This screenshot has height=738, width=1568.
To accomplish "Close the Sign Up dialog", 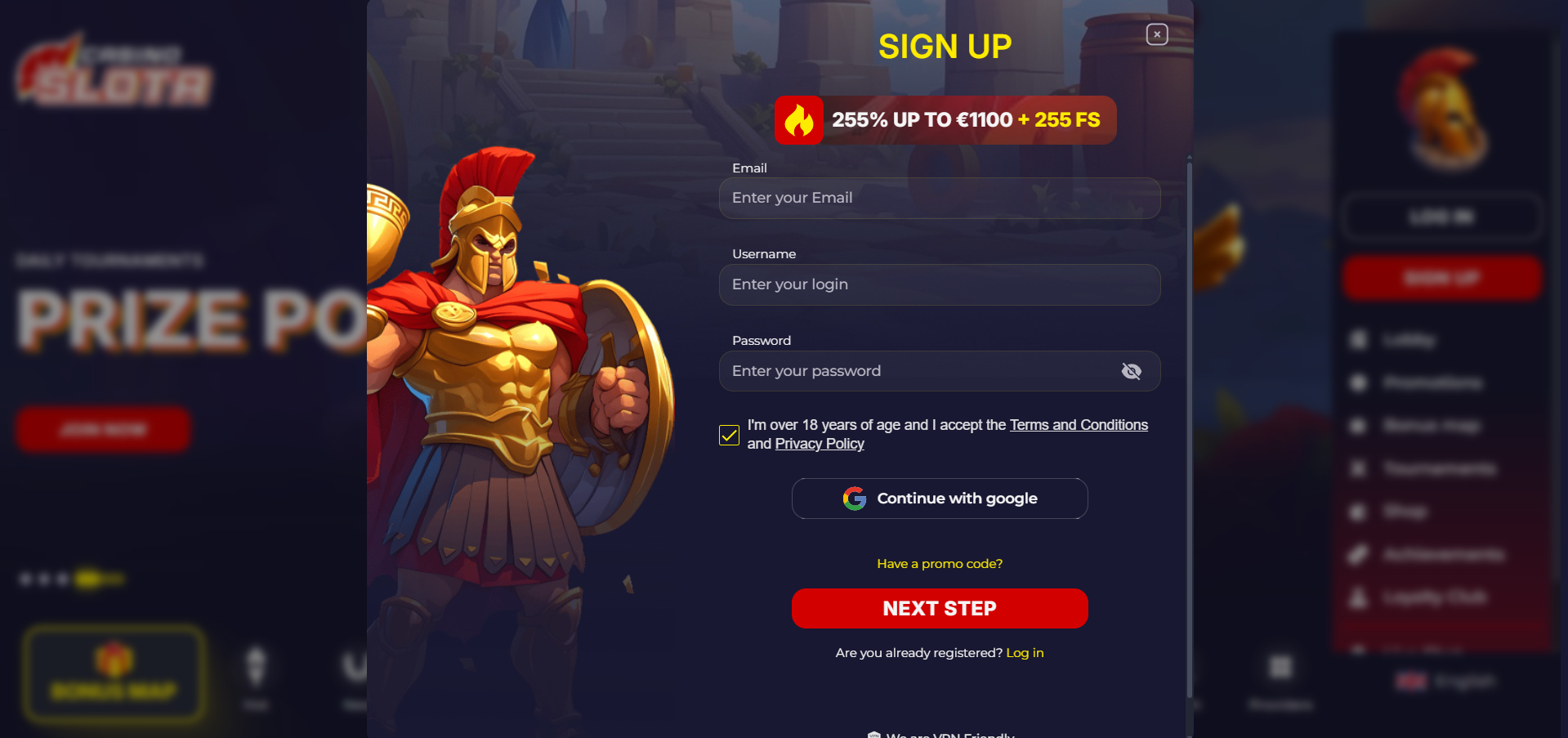I will tap(1157, 34).
